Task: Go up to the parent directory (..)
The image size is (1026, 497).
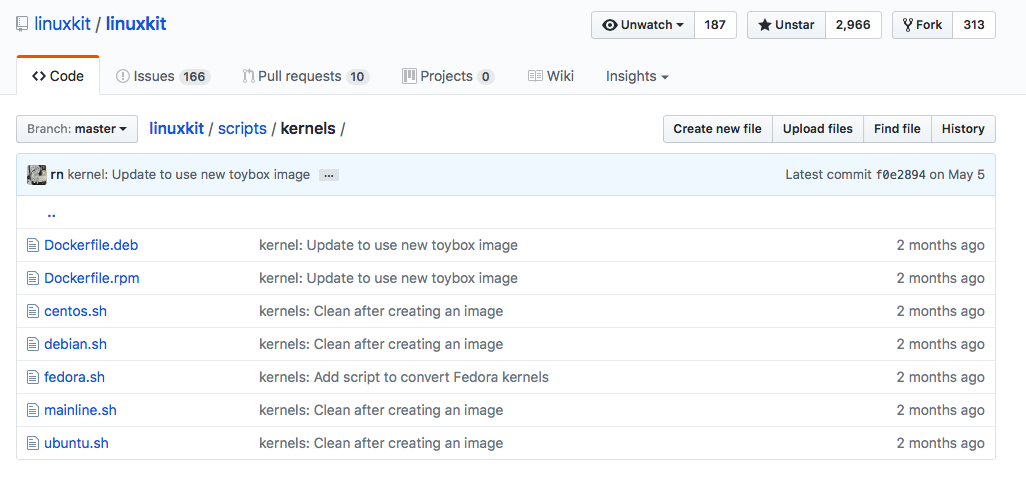Action: [51, 213]
